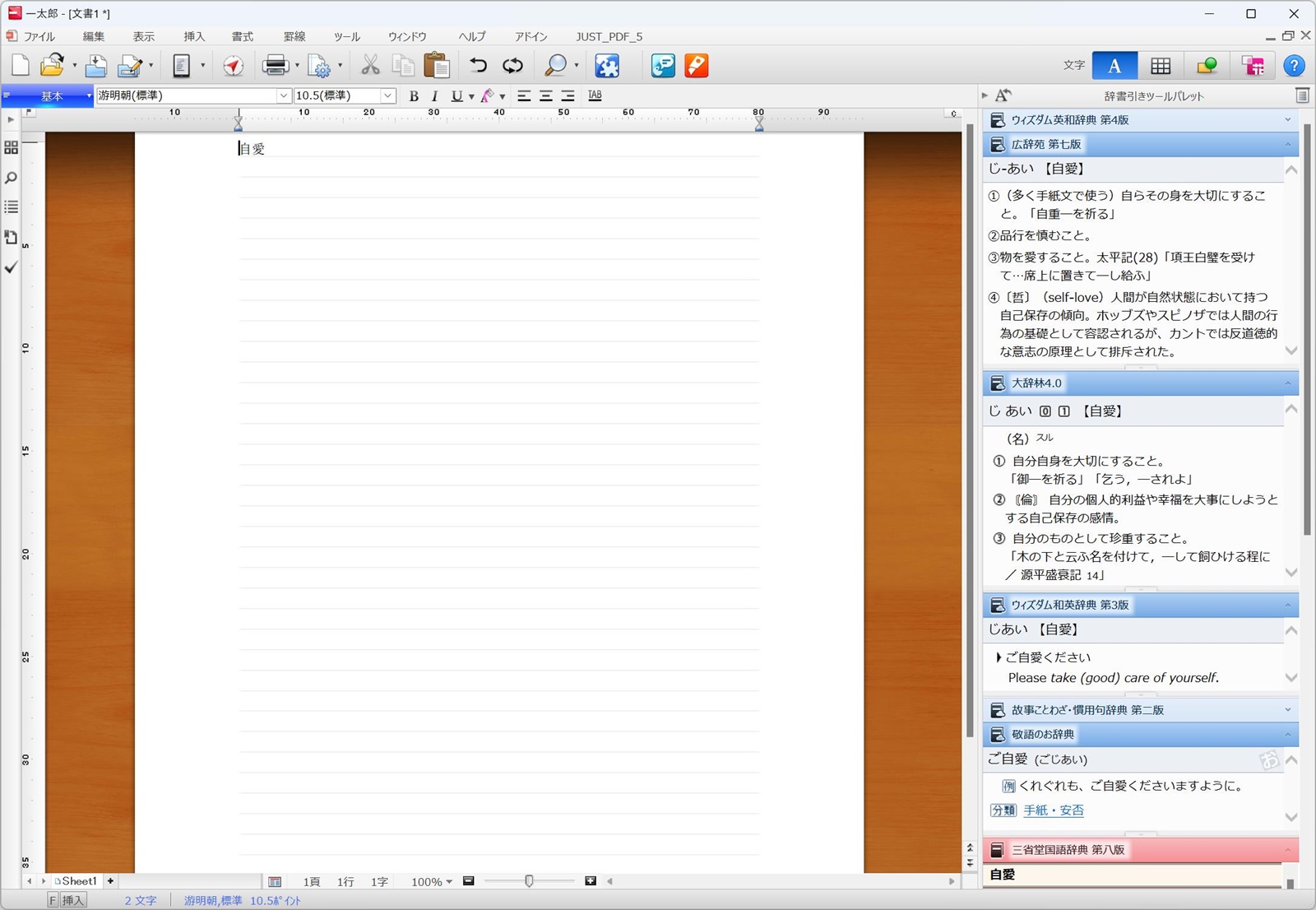Click the save document icon
Screen dimensions: 1316x910
click(x=96, y=65)
